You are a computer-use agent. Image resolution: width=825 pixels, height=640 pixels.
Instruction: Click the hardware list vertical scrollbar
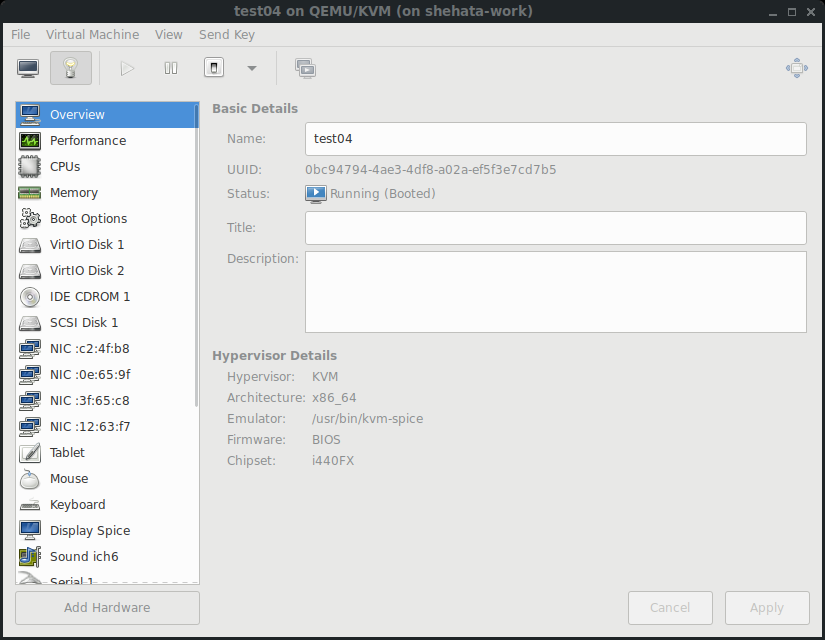click(197, 250)
